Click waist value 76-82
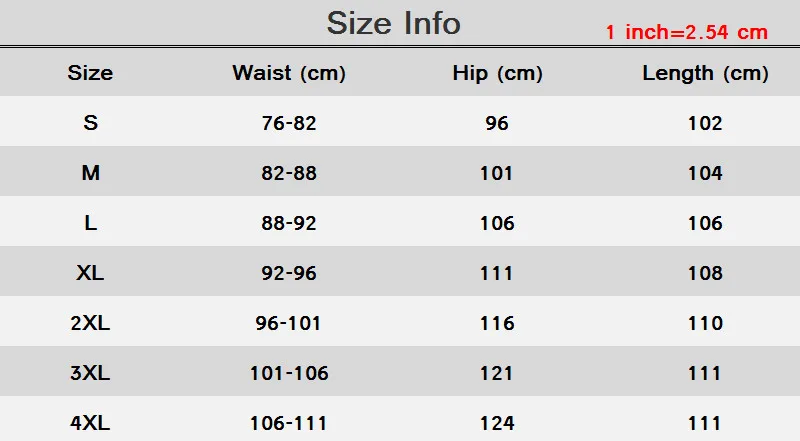 point(289,124)
